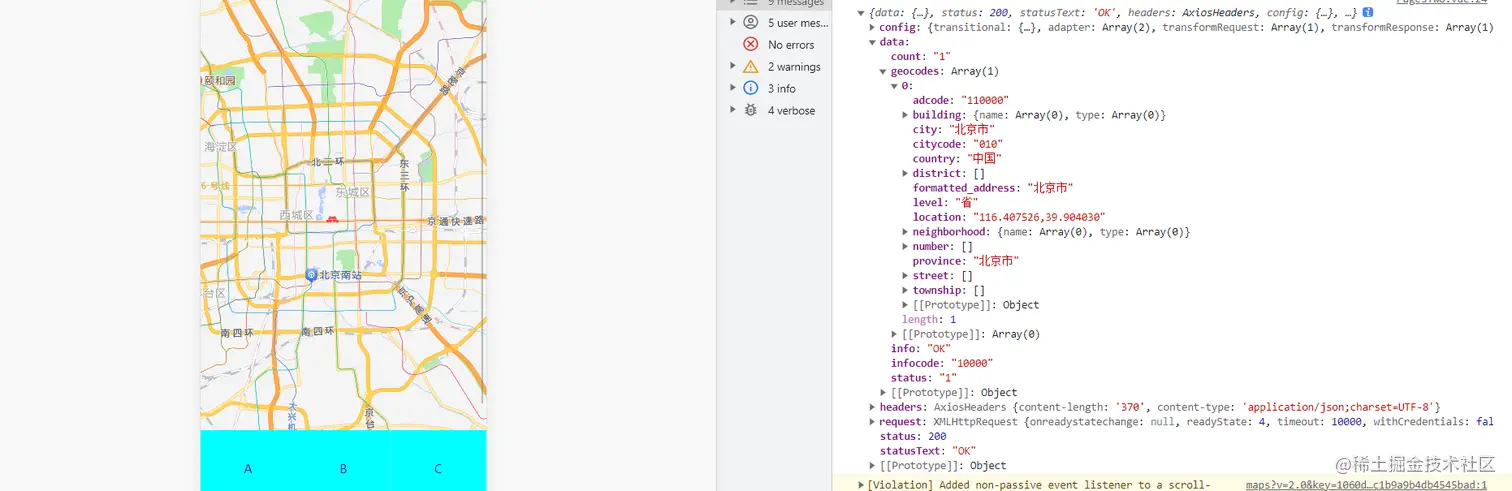Collapse the top-level logged response object

point(862,12)
